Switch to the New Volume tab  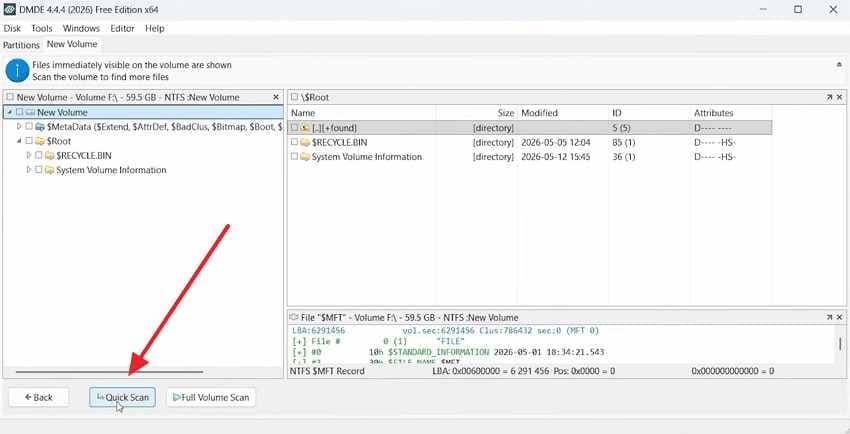click(x=72, y=44)
